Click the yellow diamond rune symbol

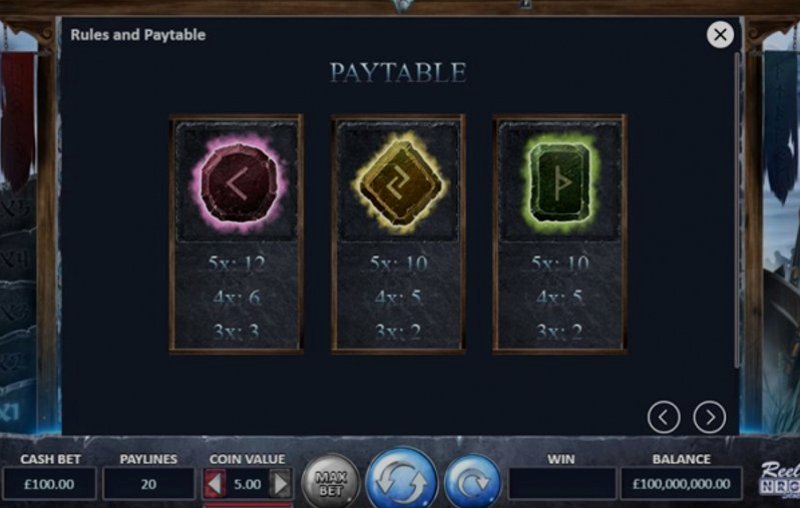point(398,183)
